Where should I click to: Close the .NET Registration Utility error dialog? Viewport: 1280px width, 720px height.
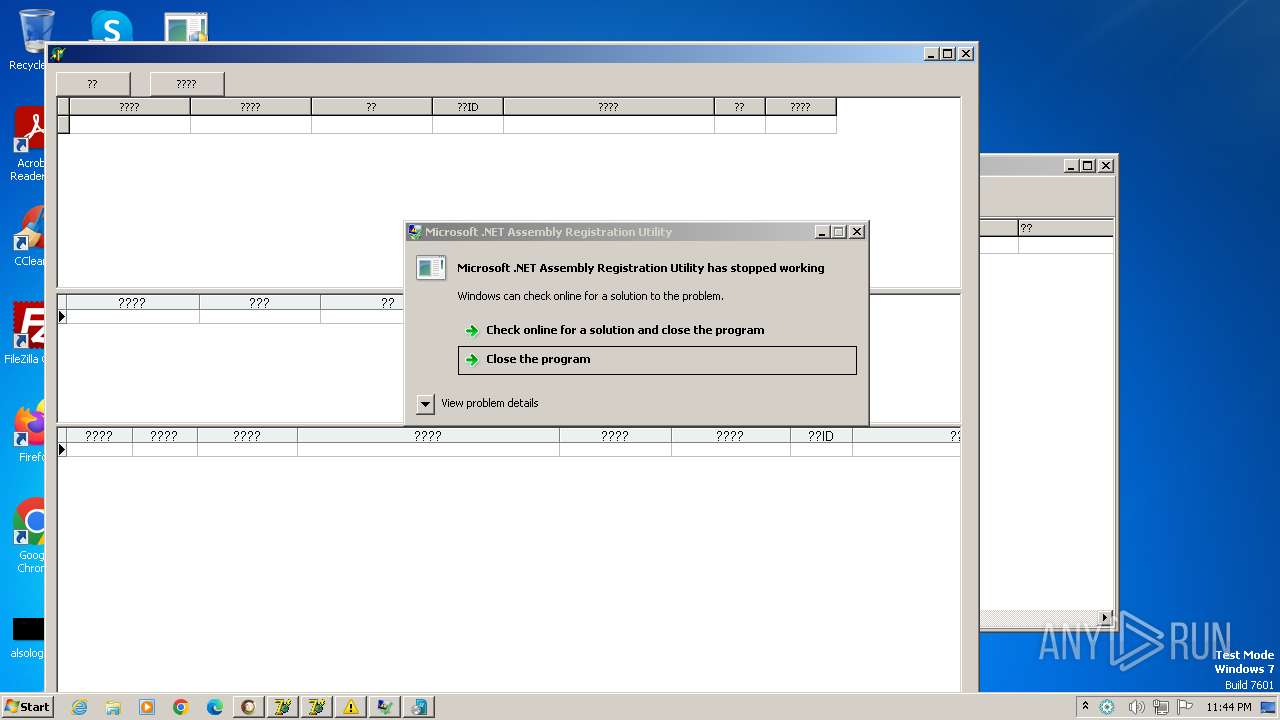point(857,232)
